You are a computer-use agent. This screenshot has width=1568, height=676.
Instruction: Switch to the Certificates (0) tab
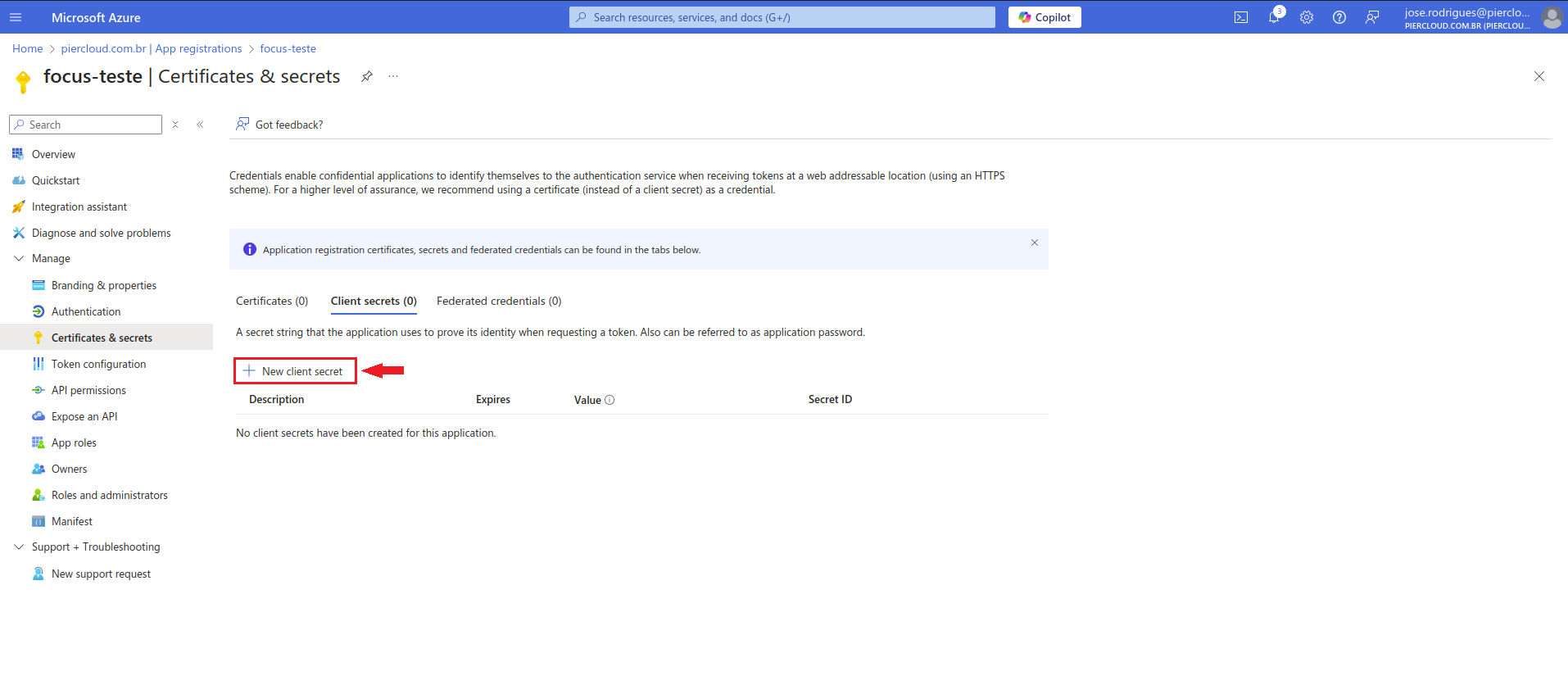[x=272, y=301]
